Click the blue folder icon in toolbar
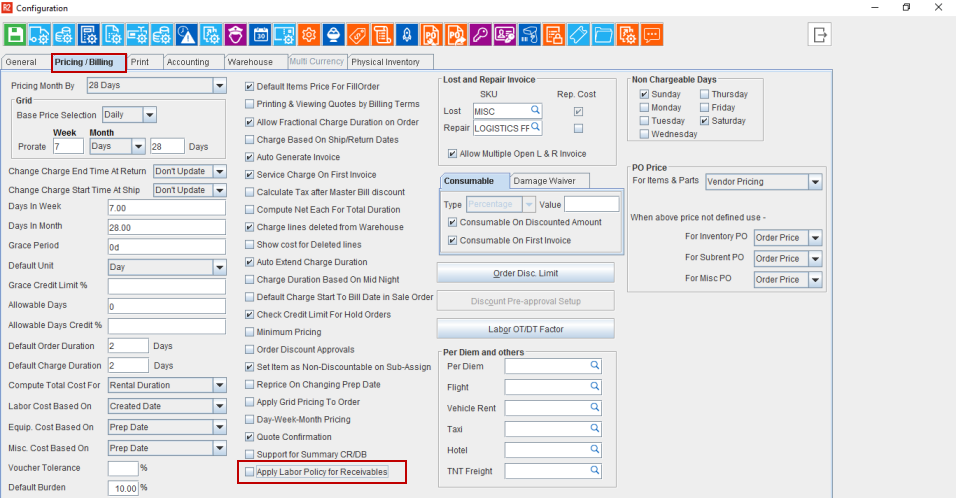 pyautogui.click(x=603, y=34)
